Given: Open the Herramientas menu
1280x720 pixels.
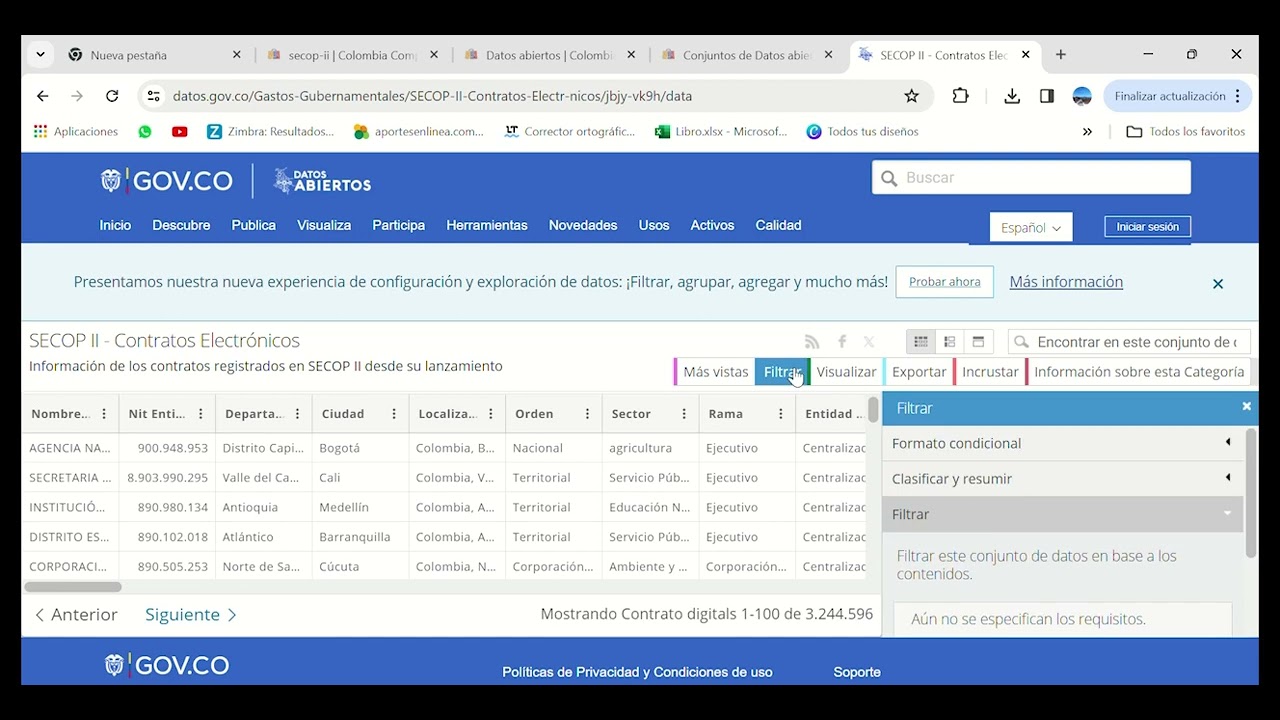Looking at the screenshot, I should tap(487, 225).
